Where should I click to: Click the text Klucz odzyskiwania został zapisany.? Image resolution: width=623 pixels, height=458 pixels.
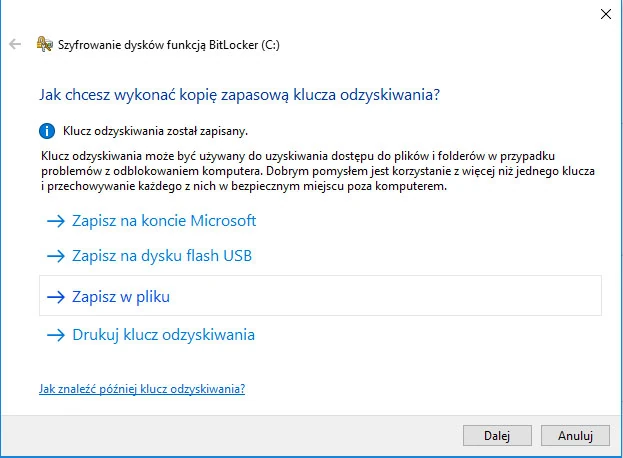tap(155, 131)
